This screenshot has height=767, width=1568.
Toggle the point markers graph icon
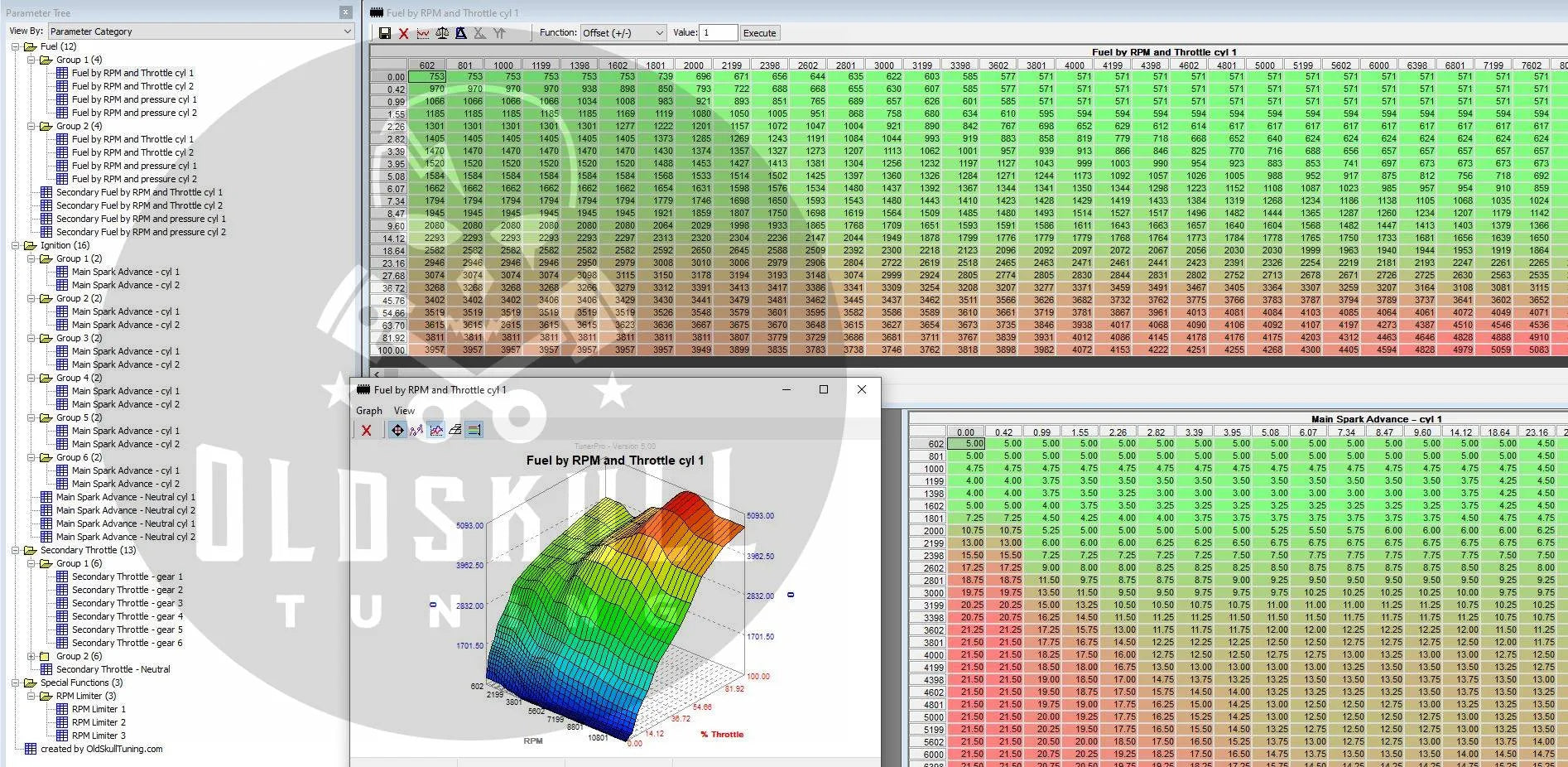[x=416, y=430]
